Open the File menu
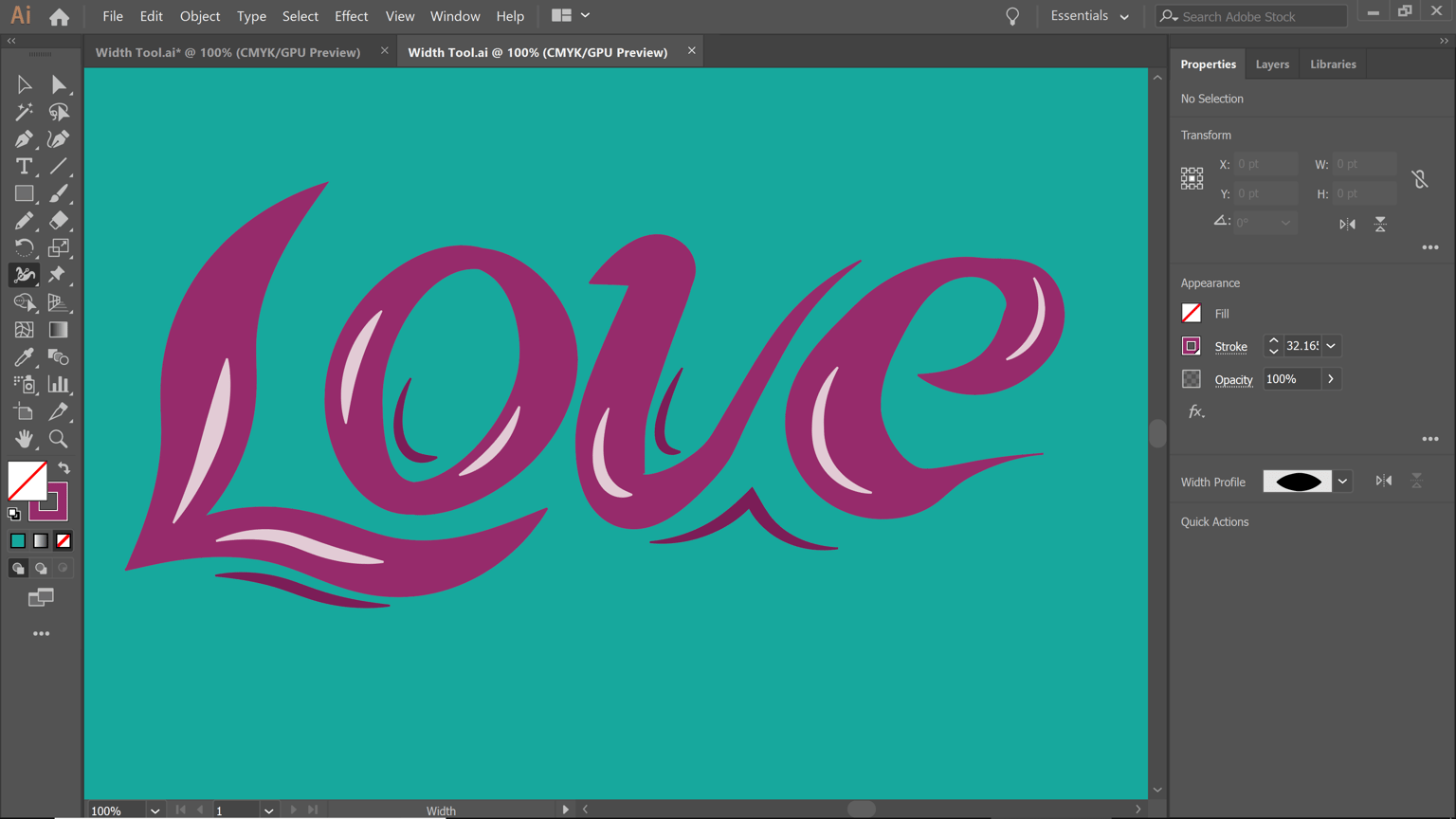 (x=113, y=16)
